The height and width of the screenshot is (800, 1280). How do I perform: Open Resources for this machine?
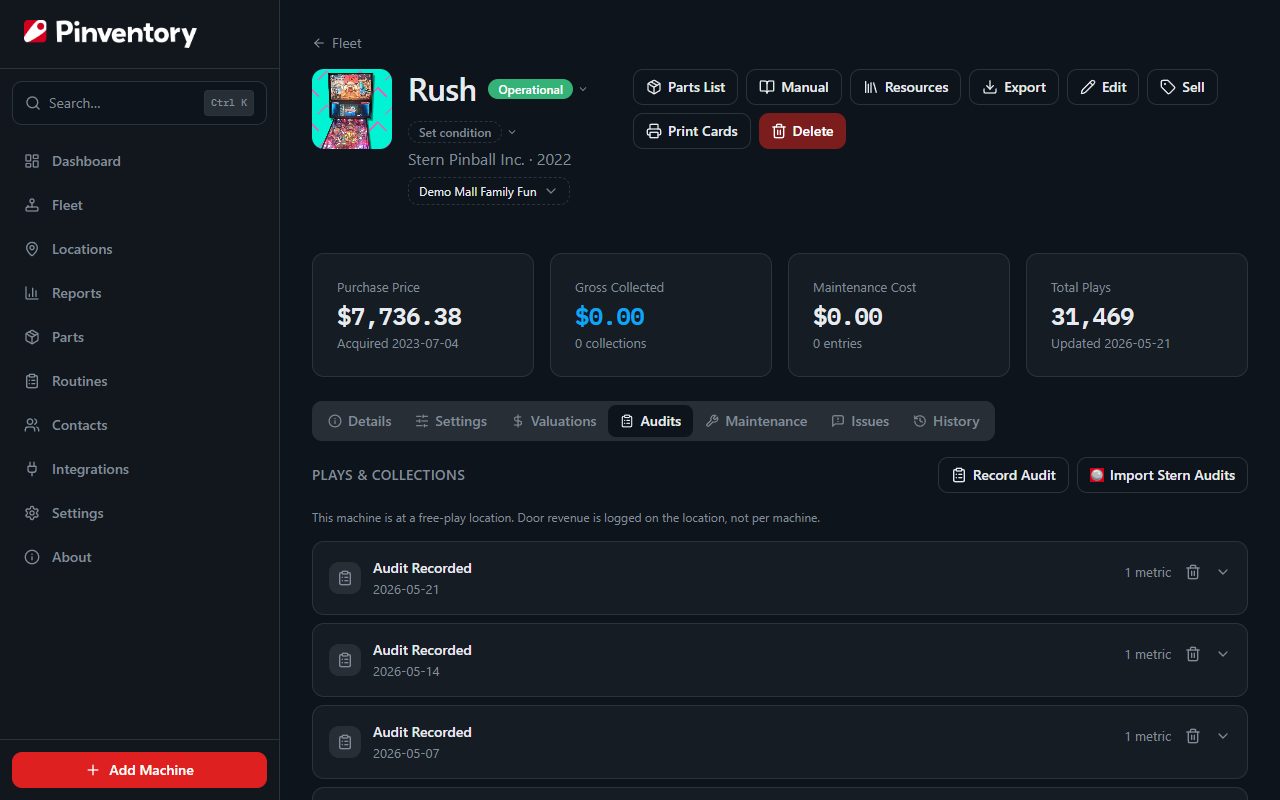click(906, 87)
